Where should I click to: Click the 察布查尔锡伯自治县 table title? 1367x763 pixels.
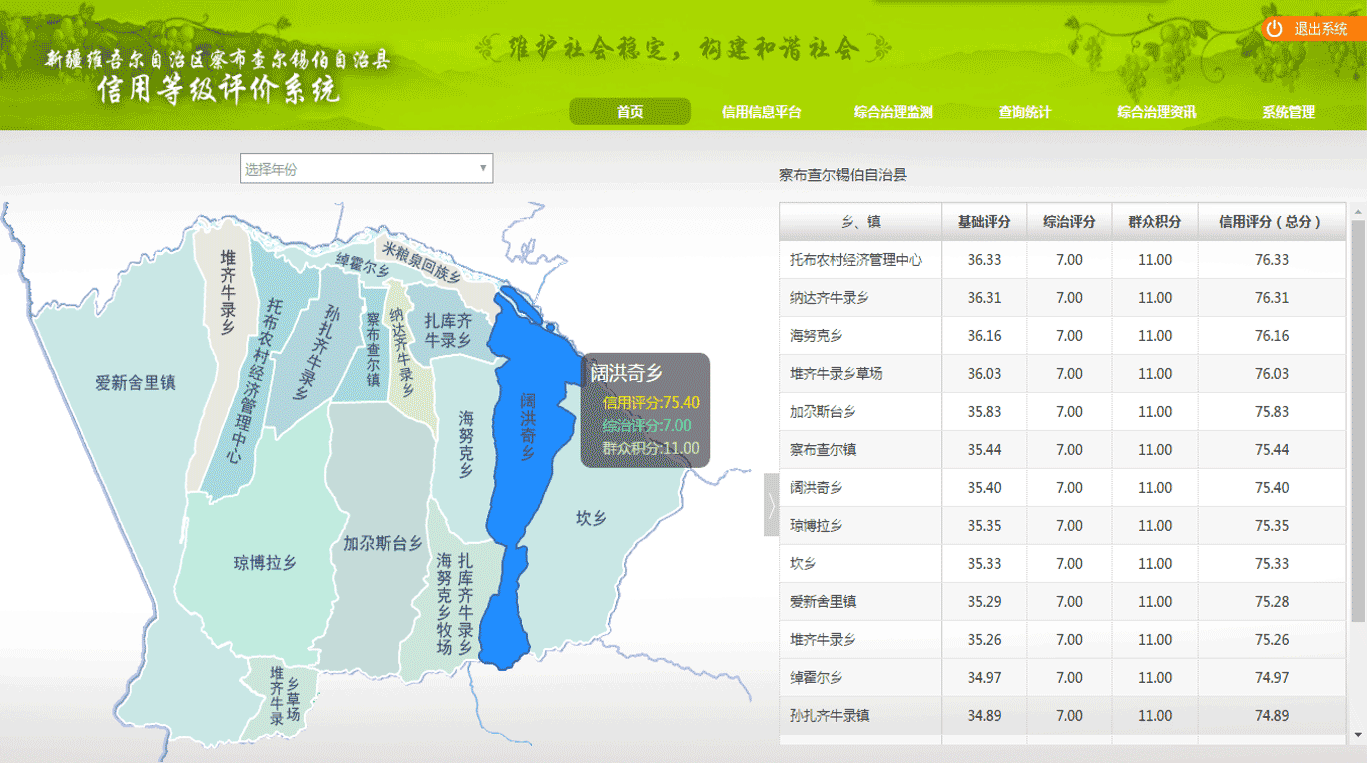[x=843, y=175]
